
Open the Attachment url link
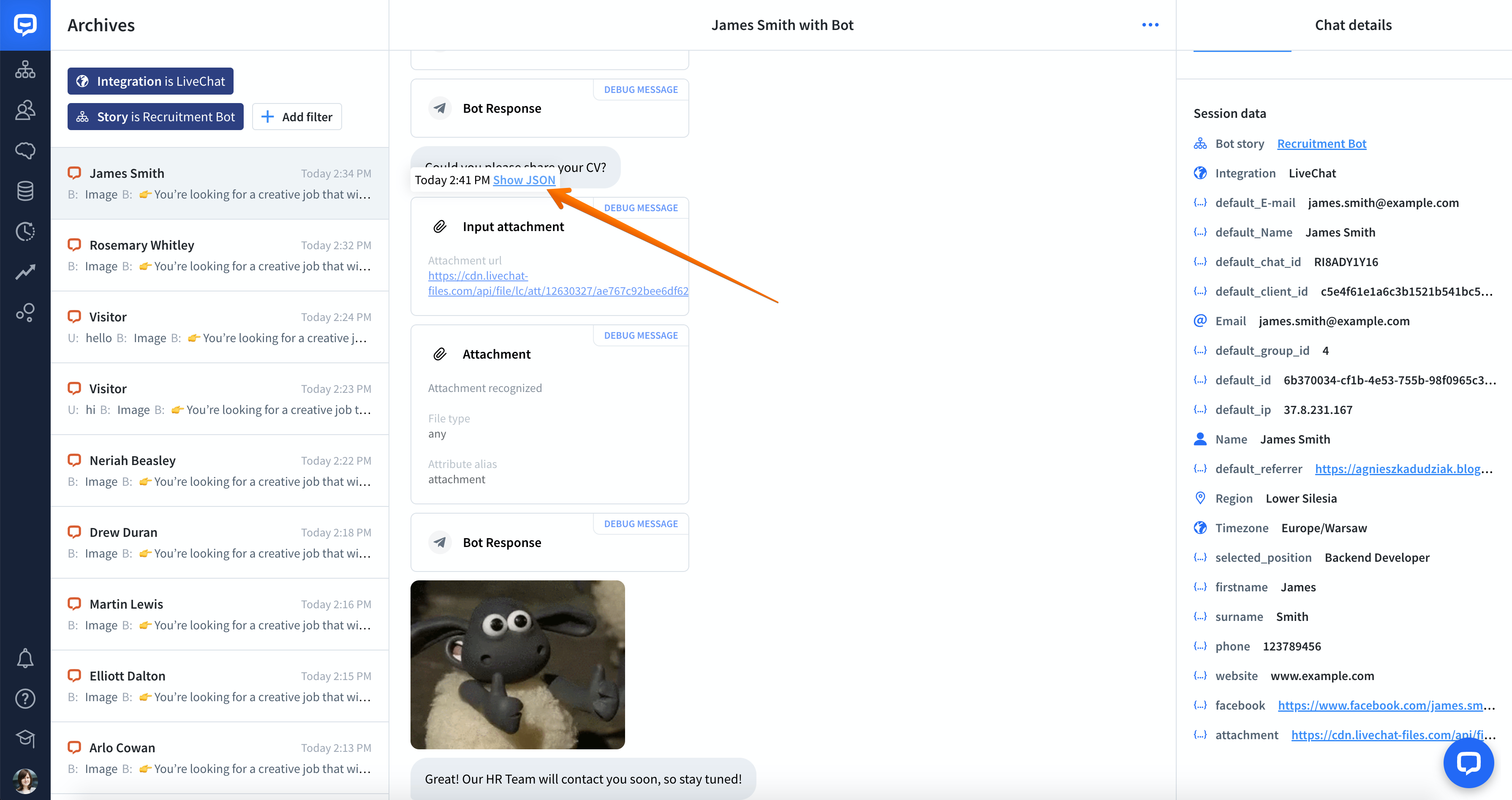click(x=558, y=283)
